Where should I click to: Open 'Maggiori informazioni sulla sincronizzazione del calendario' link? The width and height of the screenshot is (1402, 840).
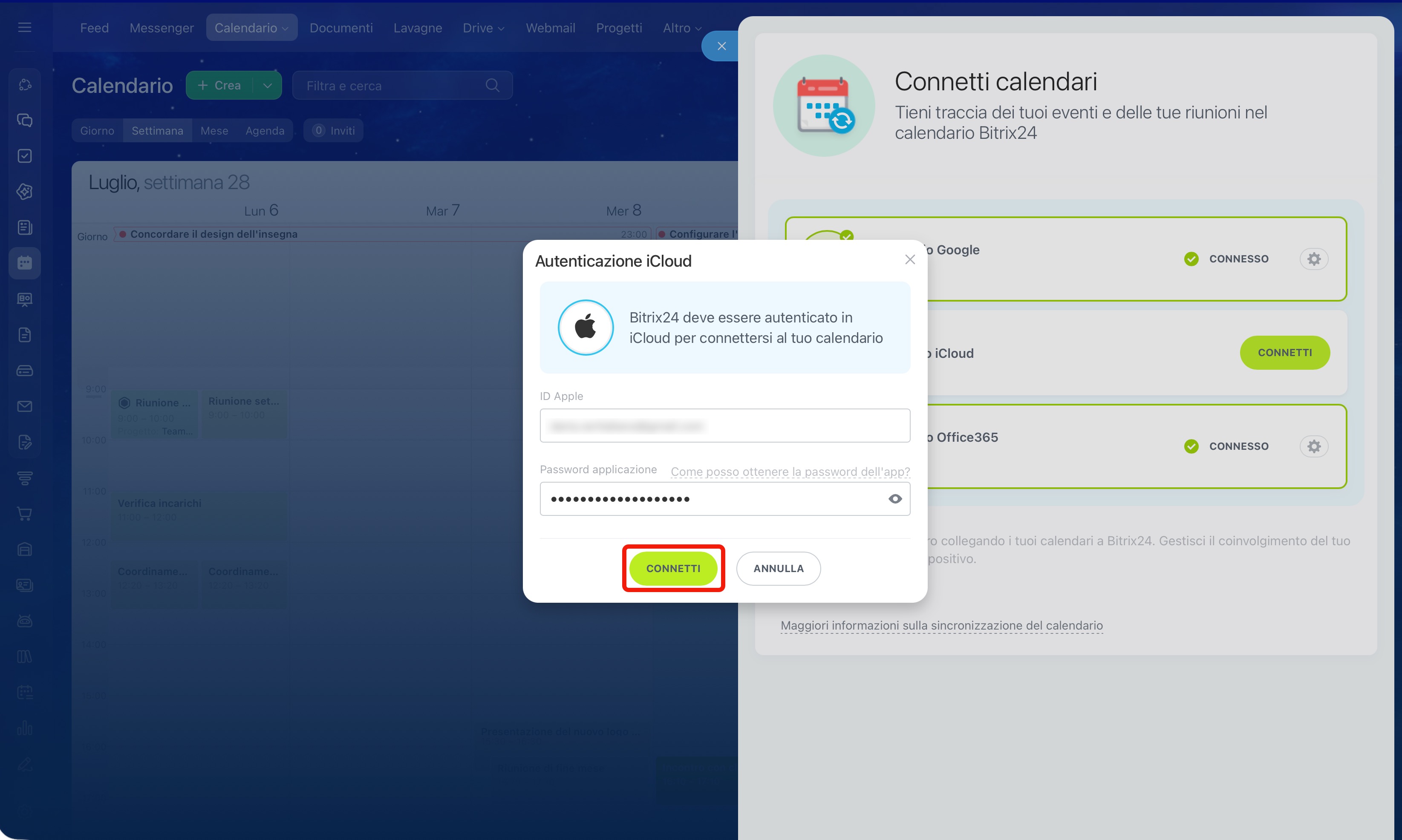tap(942, 625)
